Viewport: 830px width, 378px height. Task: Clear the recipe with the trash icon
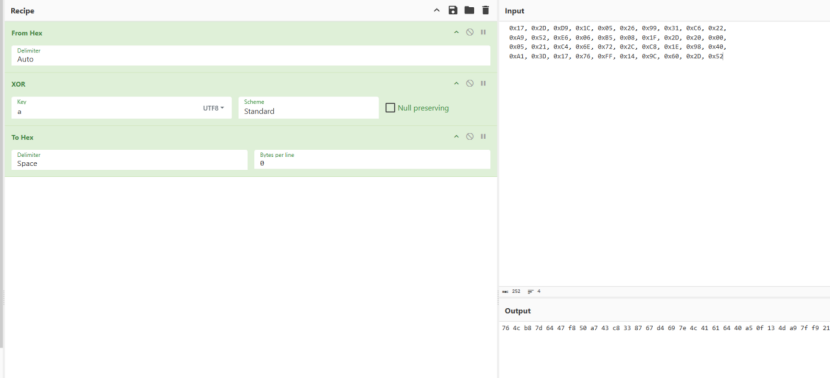tap(485, 10)
